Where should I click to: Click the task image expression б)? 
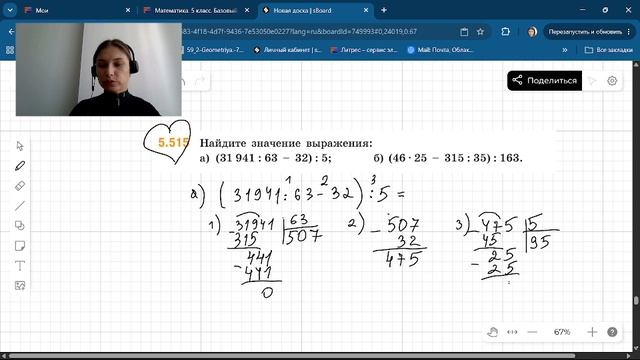(x=448, y=158)
